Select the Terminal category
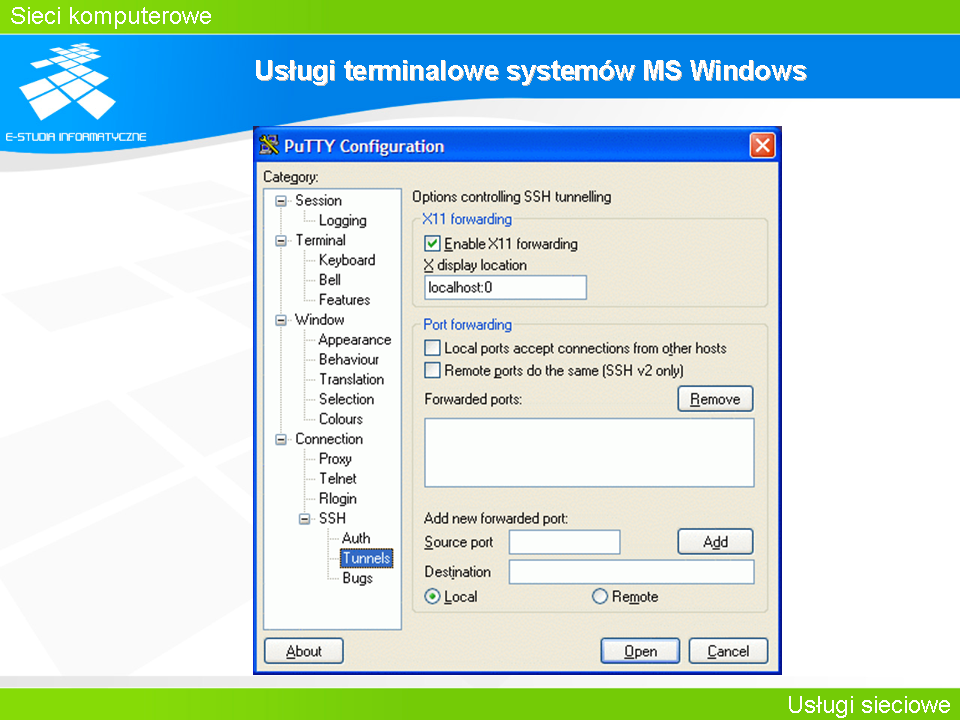 click(320, 240)
